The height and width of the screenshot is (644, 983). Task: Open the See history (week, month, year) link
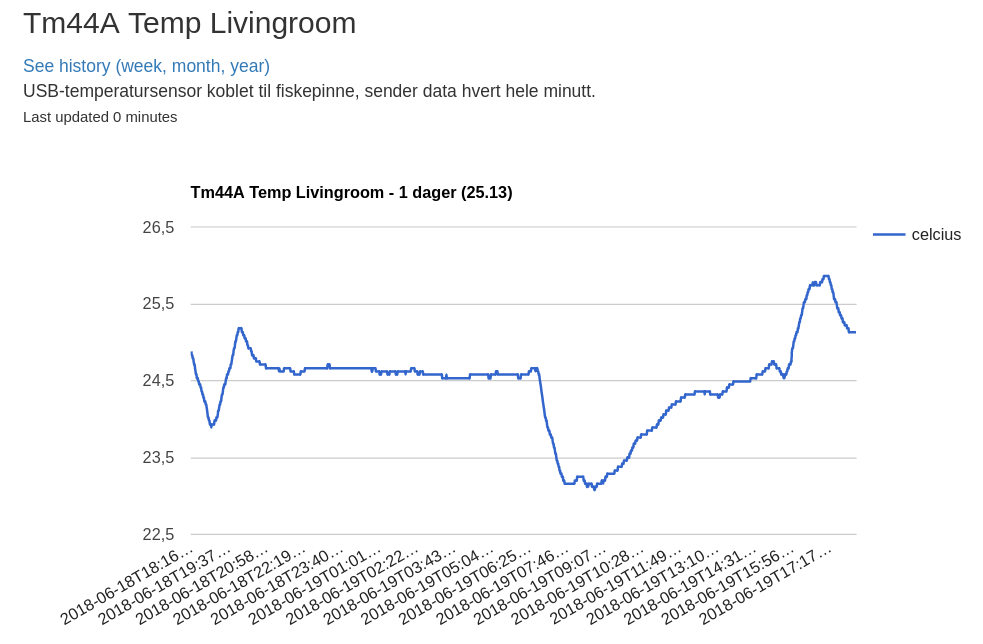(146, 66)
